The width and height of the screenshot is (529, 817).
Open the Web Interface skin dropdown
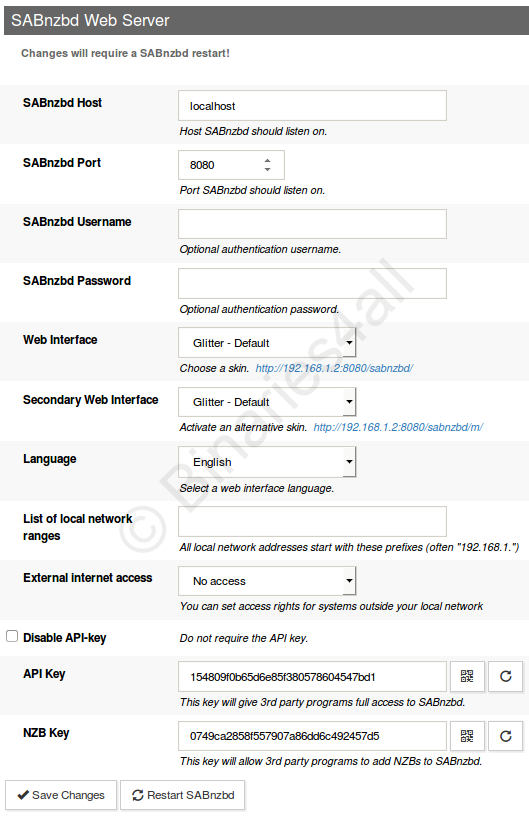pos(267,342)
